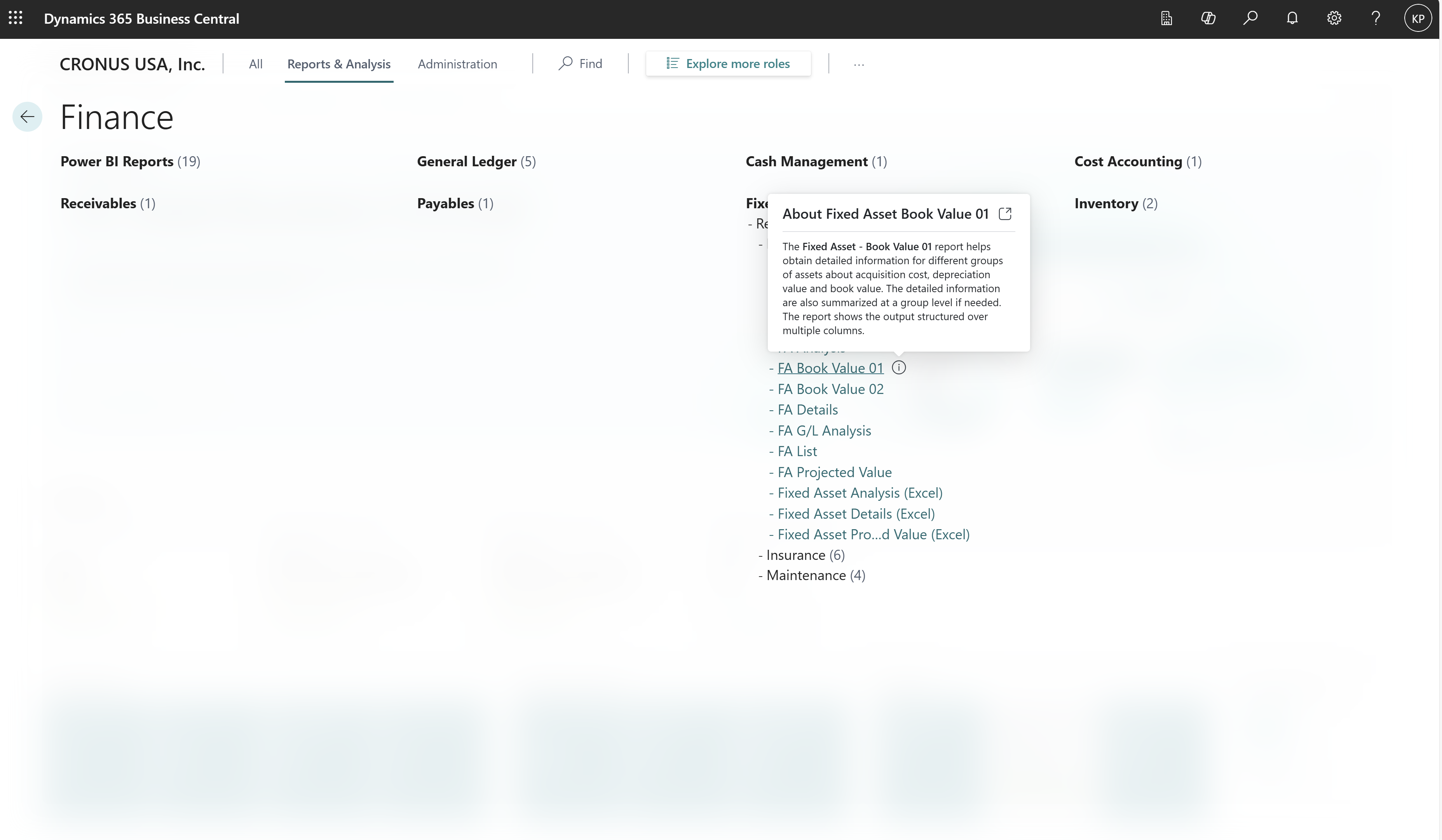Switch to the All tab
This screenshot has height=840, width=1442.
255,63
